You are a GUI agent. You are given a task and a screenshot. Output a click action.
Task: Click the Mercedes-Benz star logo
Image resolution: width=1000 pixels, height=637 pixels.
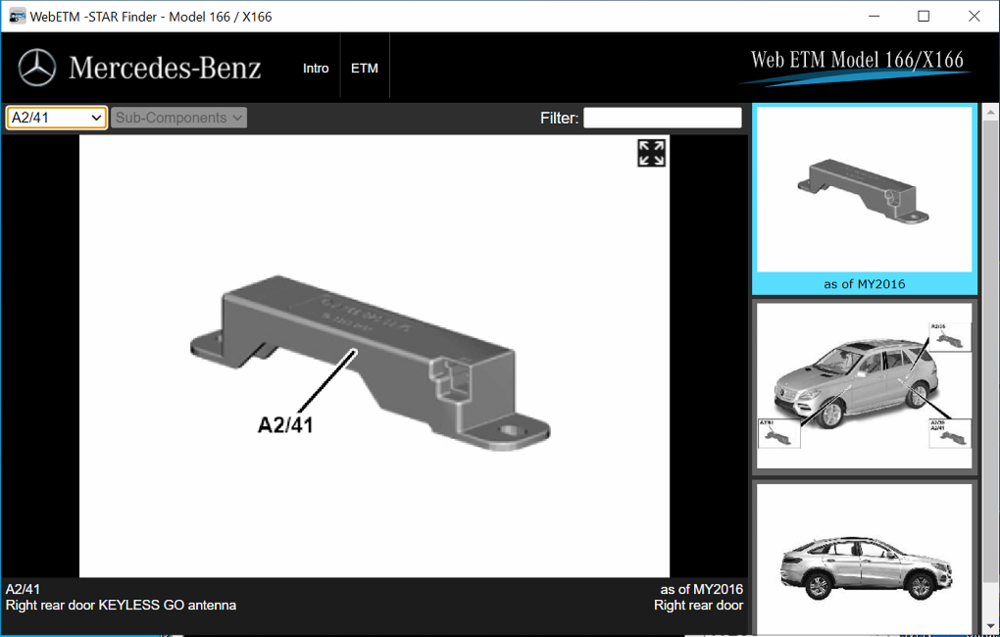point(38,68)
